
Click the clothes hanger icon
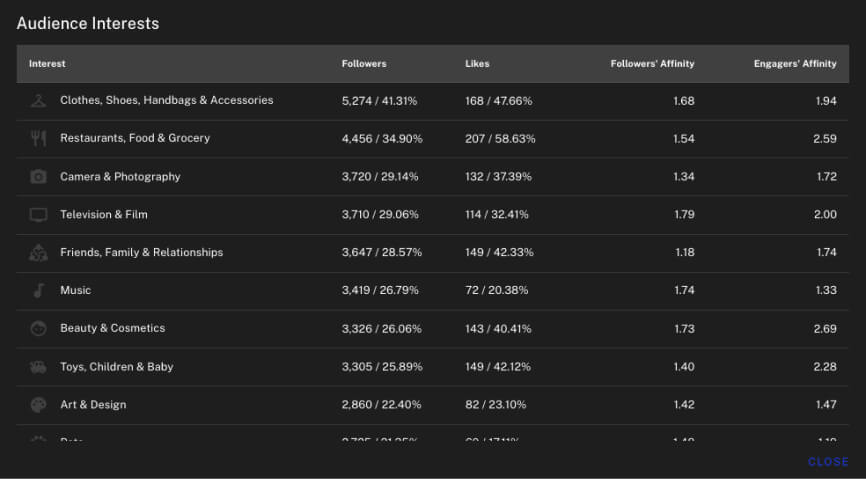[x=38, y=100]
